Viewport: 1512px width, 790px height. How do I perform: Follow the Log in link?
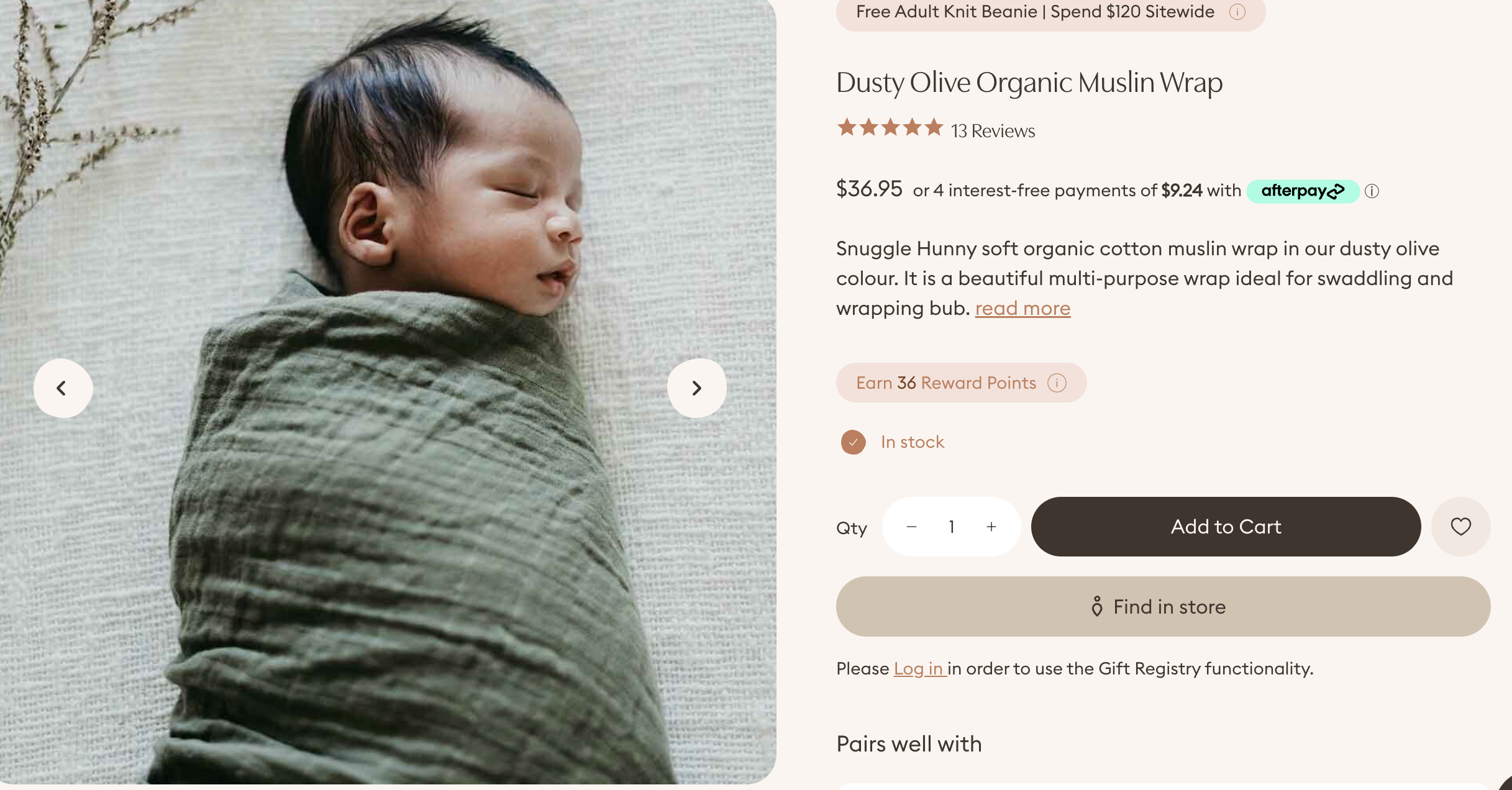pyautogui.click(x=919, y=668)
